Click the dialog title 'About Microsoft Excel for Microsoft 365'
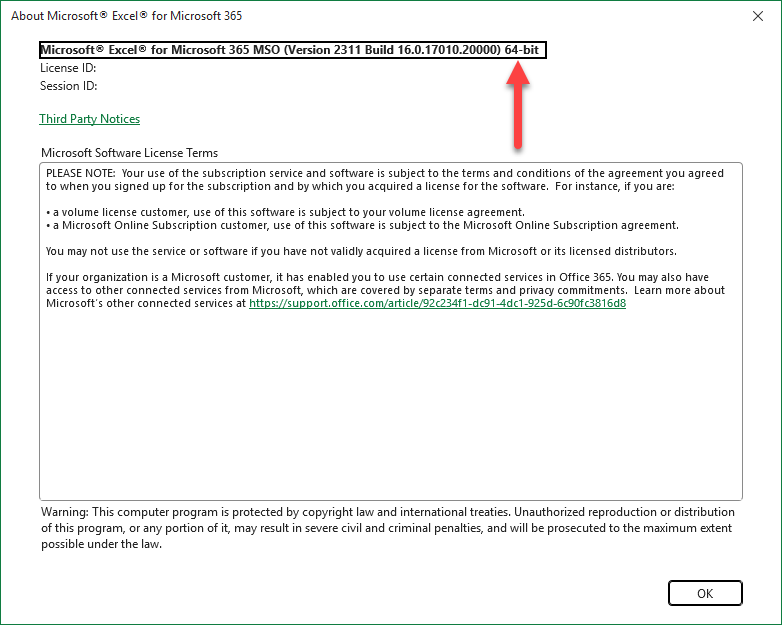This screenshot has width=782, height=625. (x=127, y=16)
